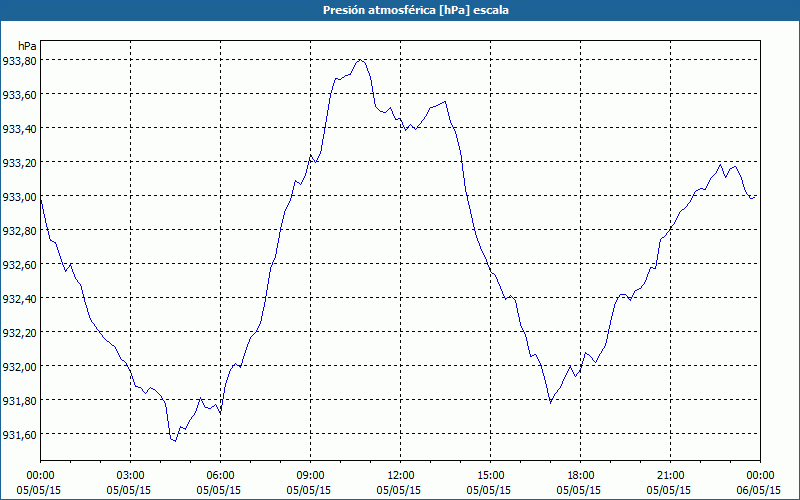Click the 12:00 time label
Viewport: 800px width, 500px height.
(x=401, y=476)
